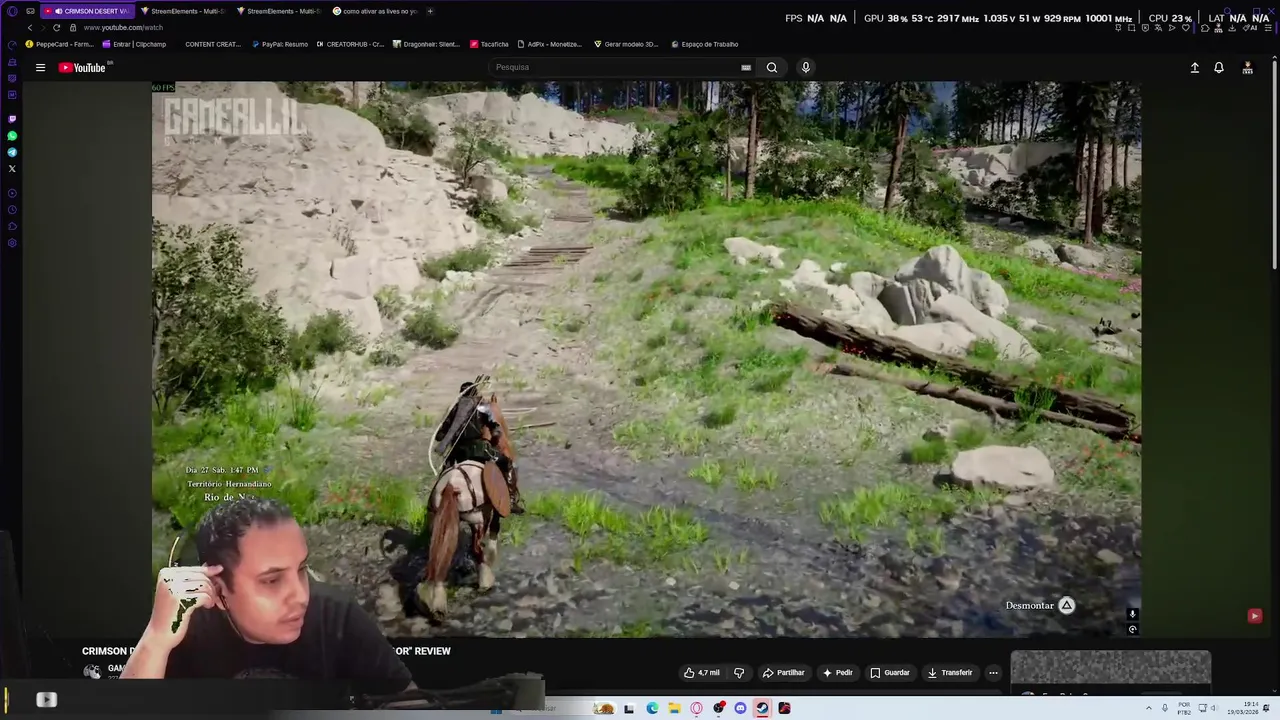Open the on-screen keyboard icon in search

[x=746, y=67]
